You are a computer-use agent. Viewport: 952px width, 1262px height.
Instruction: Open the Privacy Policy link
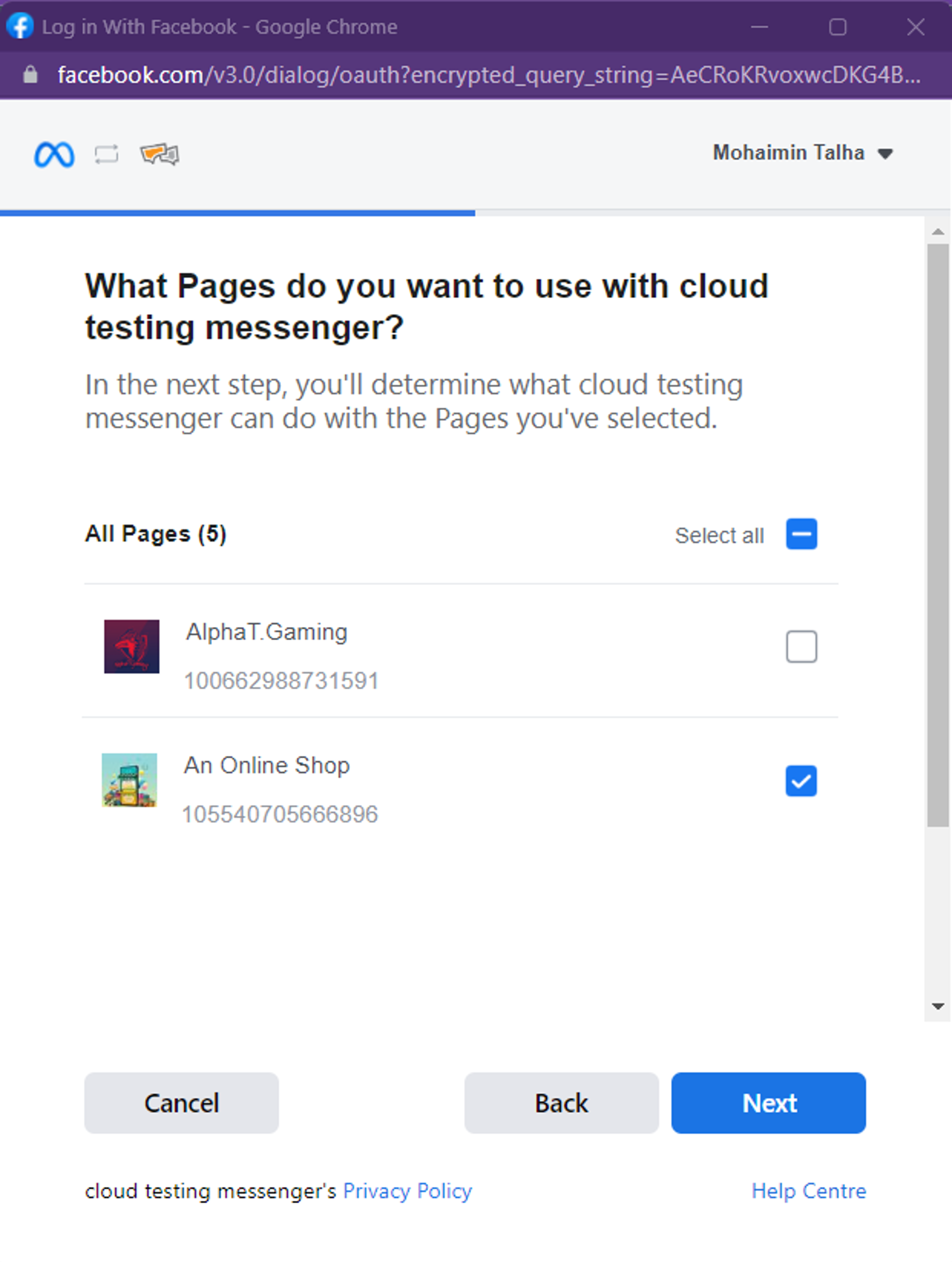point(407,1191)
